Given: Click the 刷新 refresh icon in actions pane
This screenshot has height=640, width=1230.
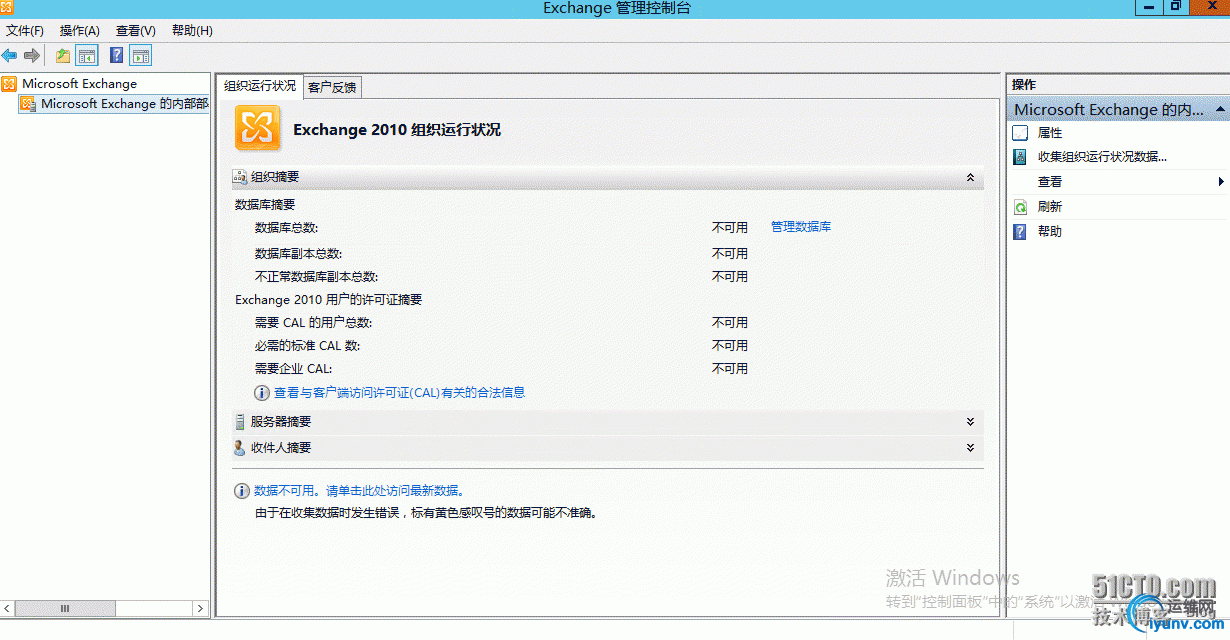Looking at the screenshot, I should coord(1019,206).
